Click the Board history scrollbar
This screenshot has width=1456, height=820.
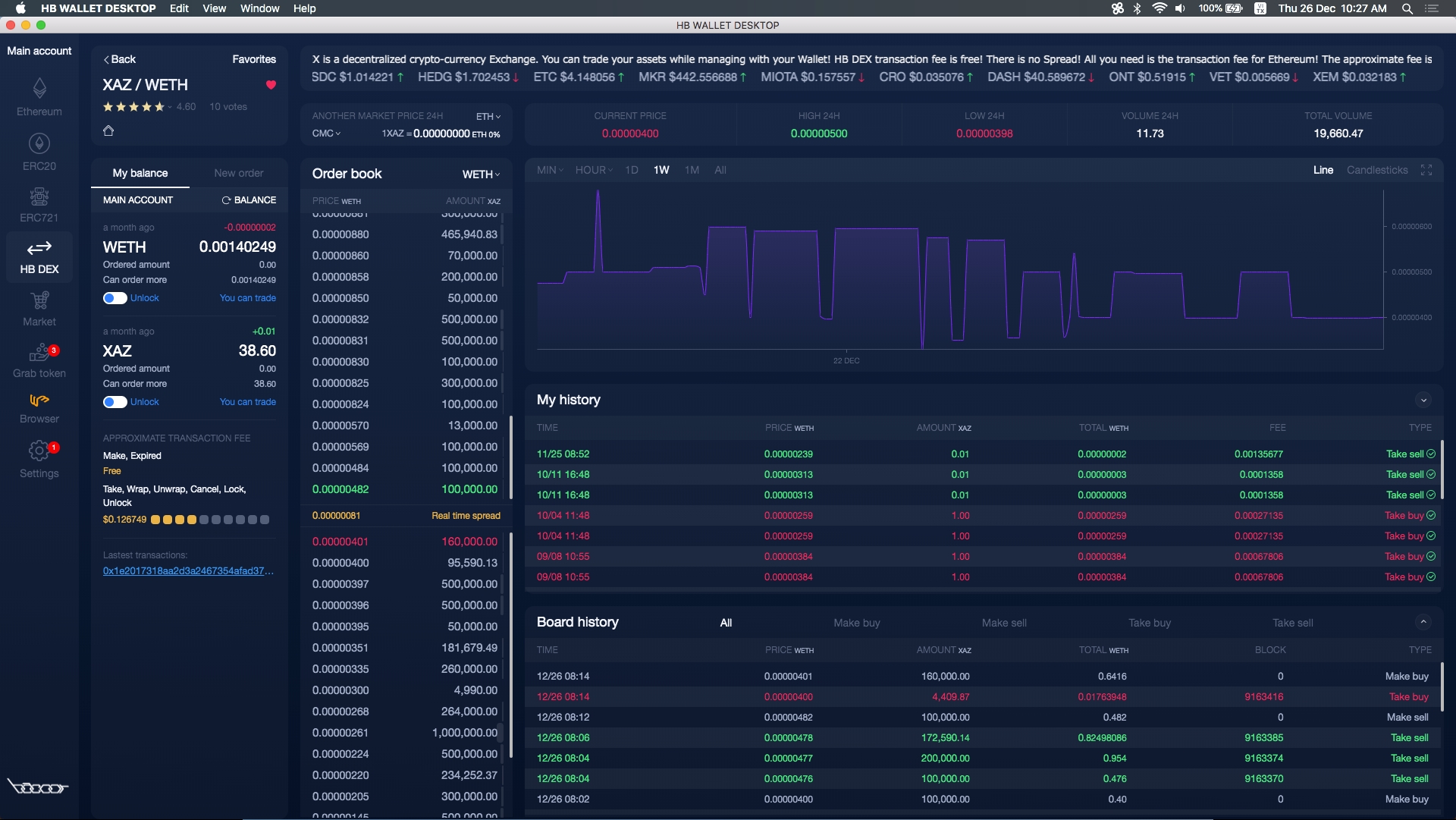tap(1442, 687)
